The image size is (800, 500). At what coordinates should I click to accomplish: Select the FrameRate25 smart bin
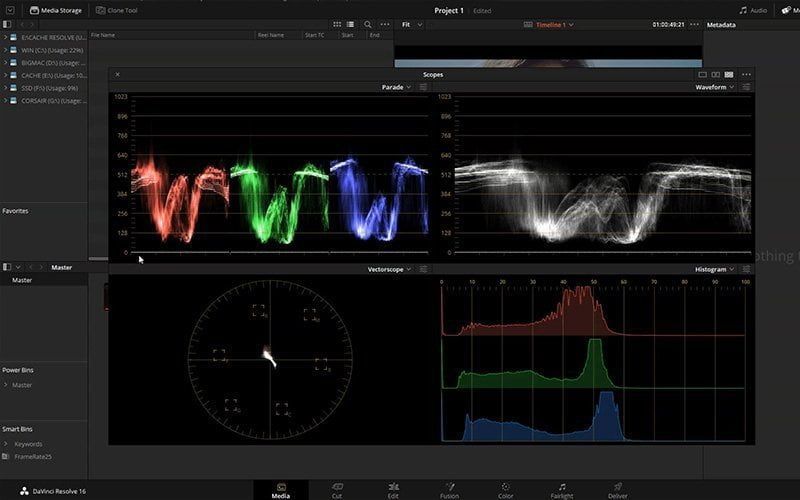tap(33, 457)
